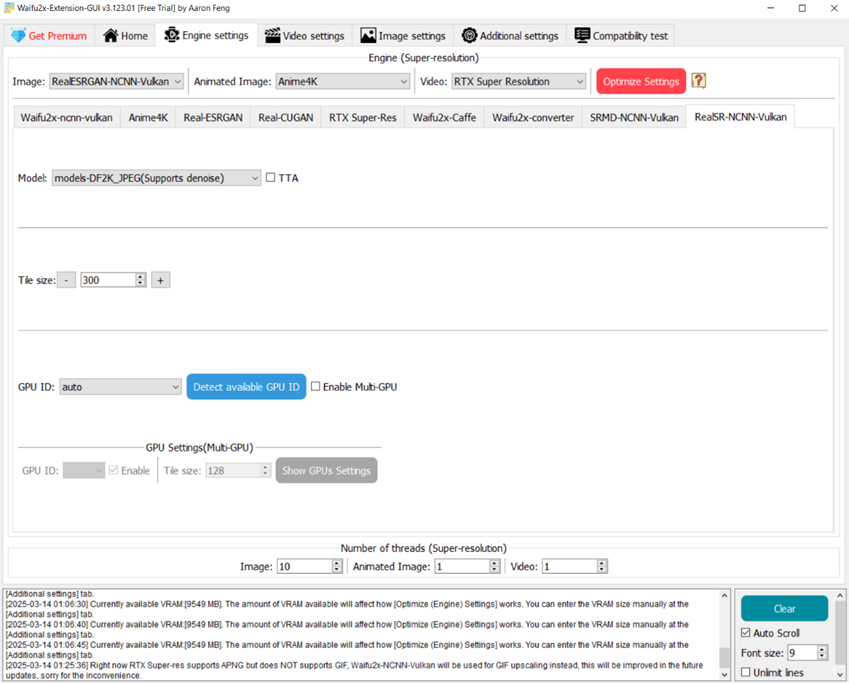The width and height of the screenshot is (849, 683).
Task: Click the Optimize Settings button
Action: [x=641, y=81]
